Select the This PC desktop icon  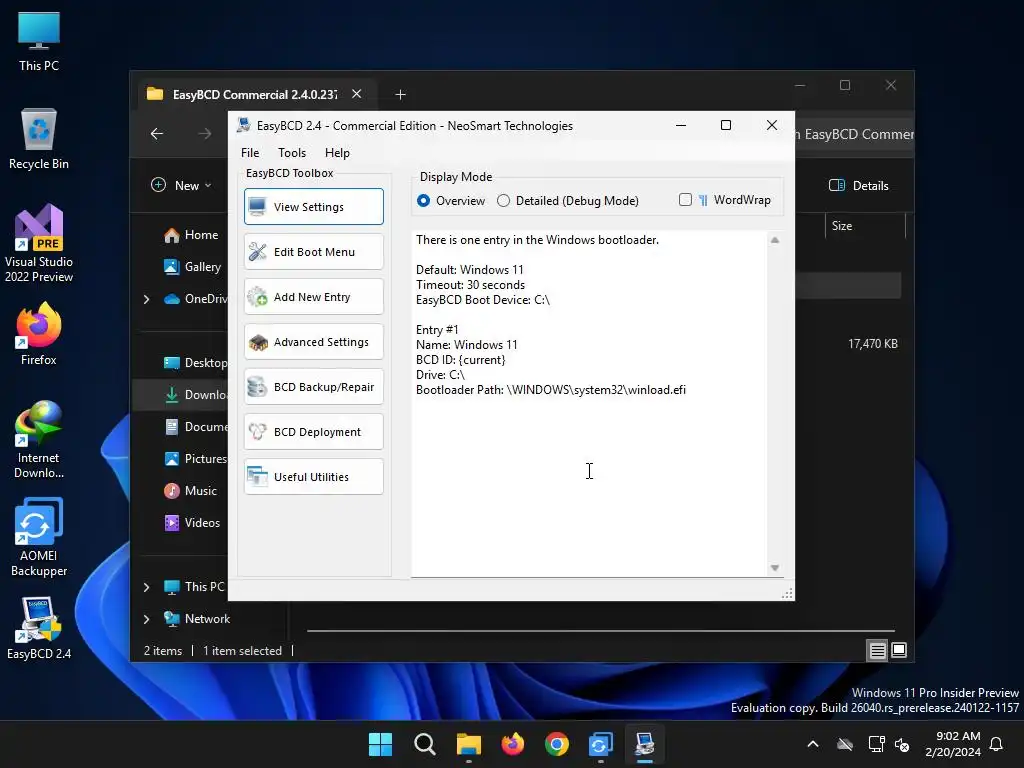point(39,41)
